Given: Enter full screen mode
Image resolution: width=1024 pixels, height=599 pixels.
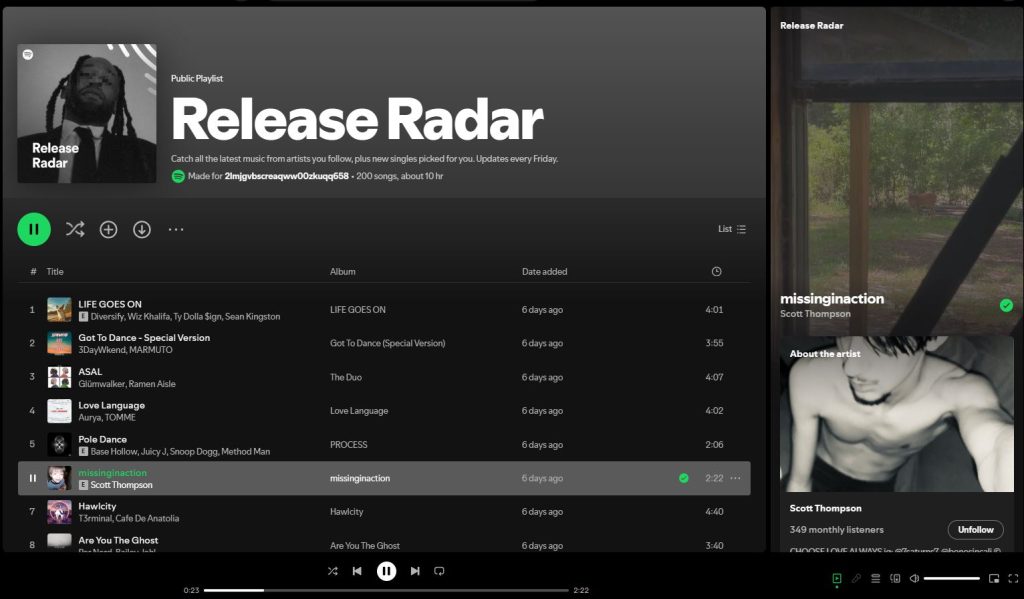Looking at the screenshot, I should tap(1014, 578).
